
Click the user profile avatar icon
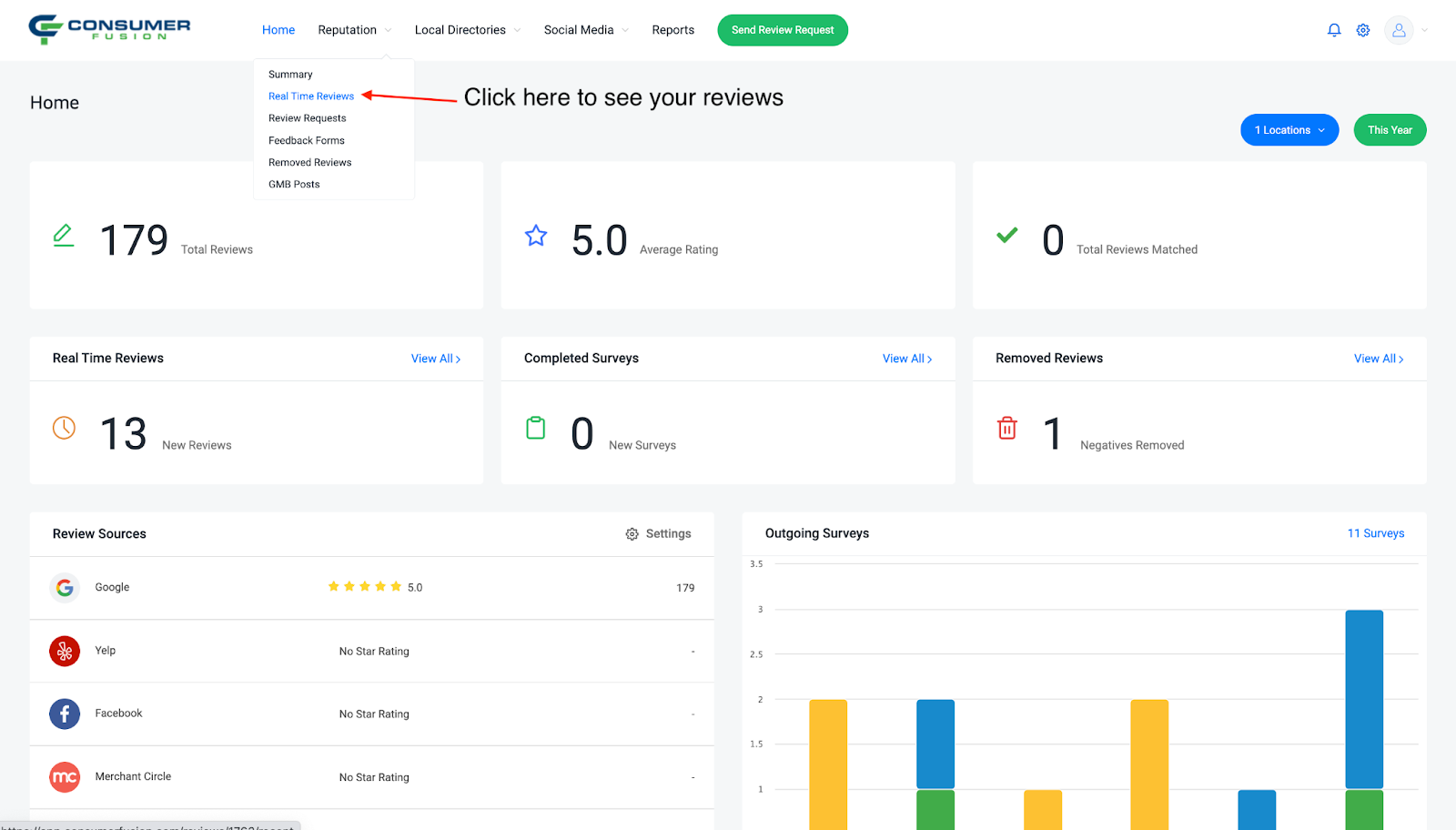(1399, 30)
